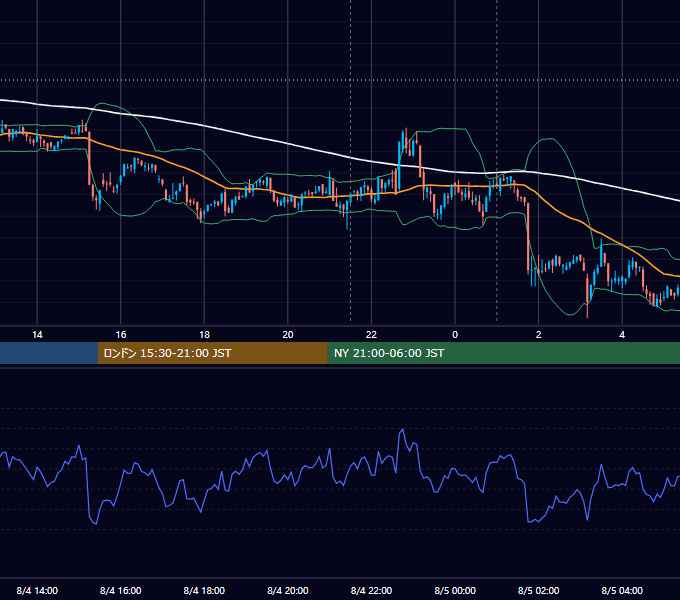The height and width of the screenshot is (600, 680).
Task: Click hour label 0 on price chart axis
Action: 455,335
